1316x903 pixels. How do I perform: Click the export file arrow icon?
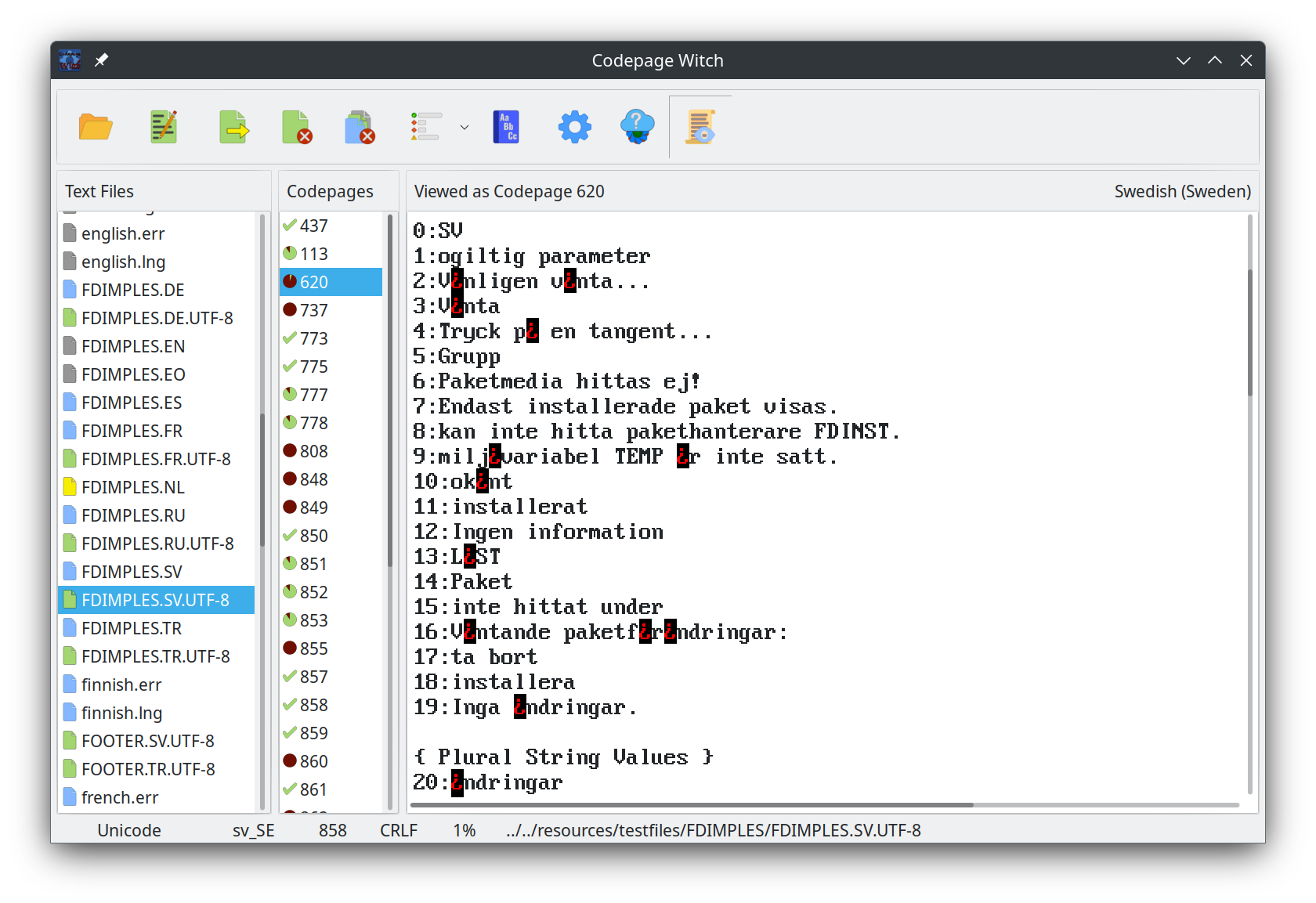click(233, 127)
